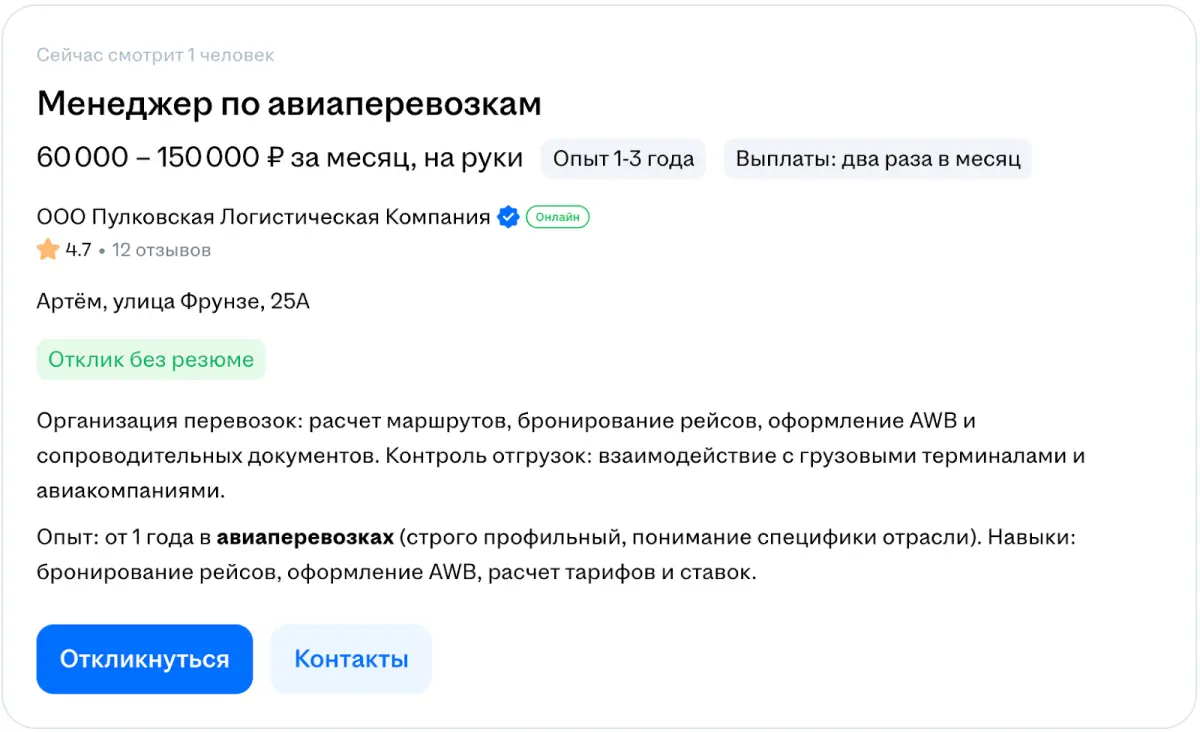This screenshot has height=732, width=1200.
Task: View the 12 отзывов reviews link
Action: (161, 250)
